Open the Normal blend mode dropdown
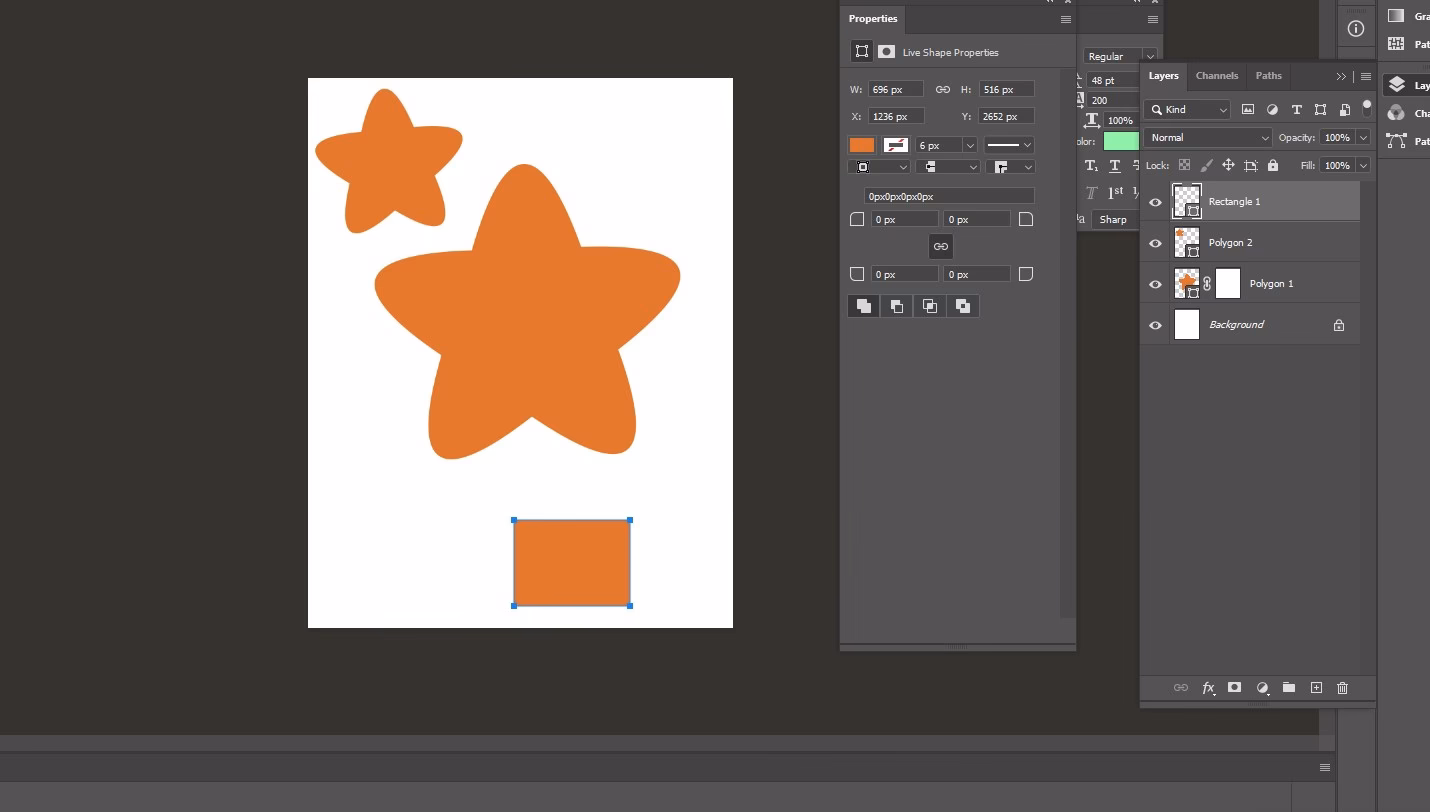The image size is (1430, 812). point(1208,138)
